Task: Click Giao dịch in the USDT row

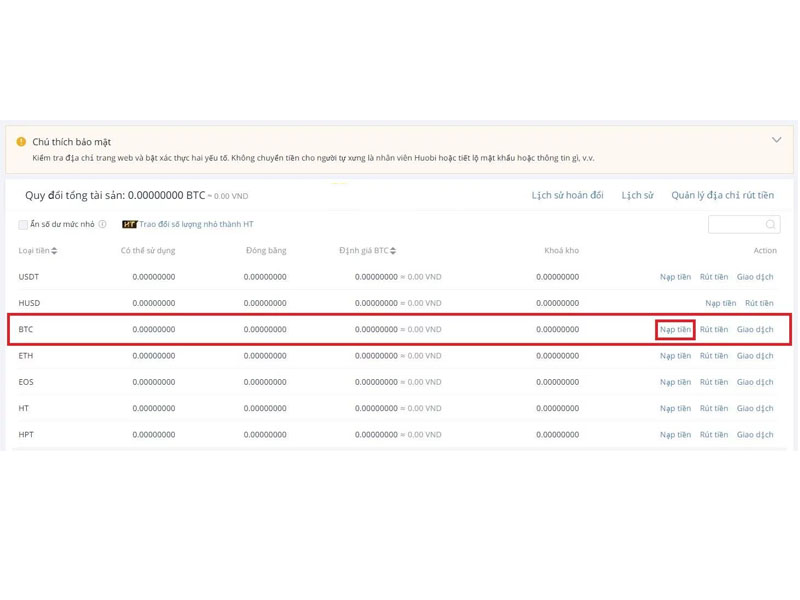Action: pos(755,277)
